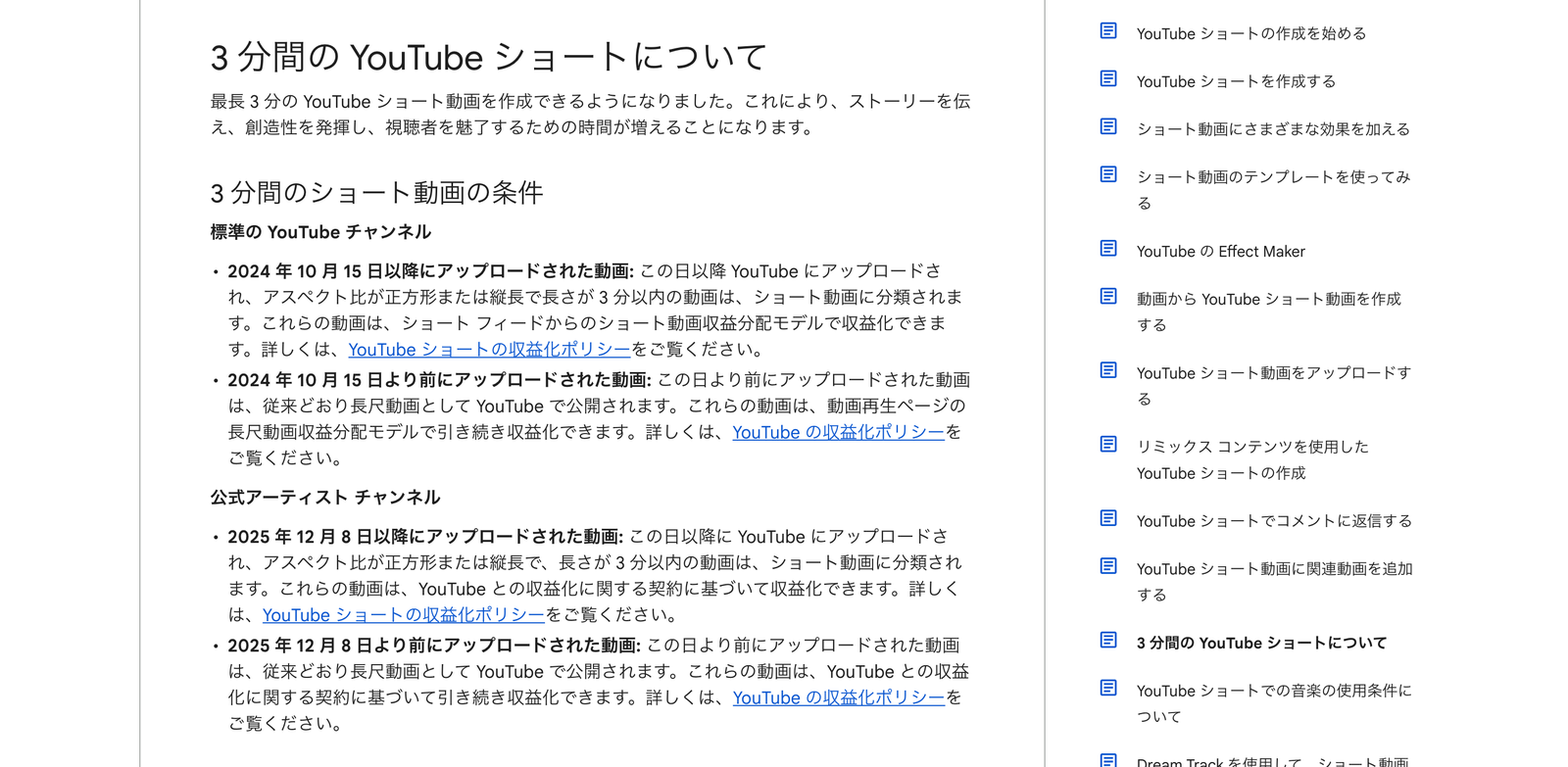Open sidebar link YouTube ショート動画をアップロードする
Screen dimensions: 1568x767
pos(1273,386)
